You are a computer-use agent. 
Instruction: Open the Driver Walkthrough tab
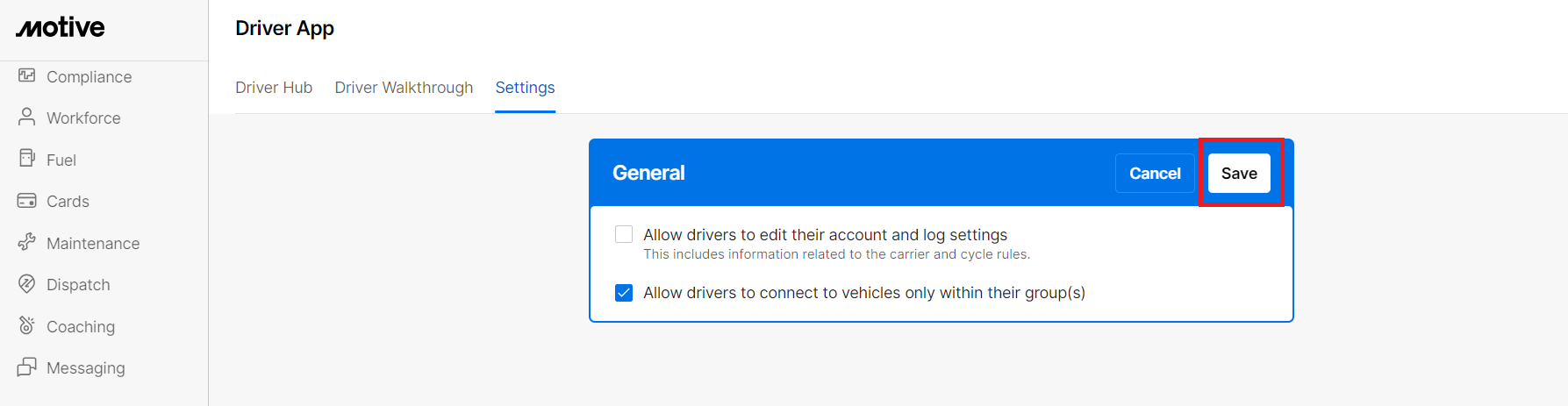pos(404,88)
